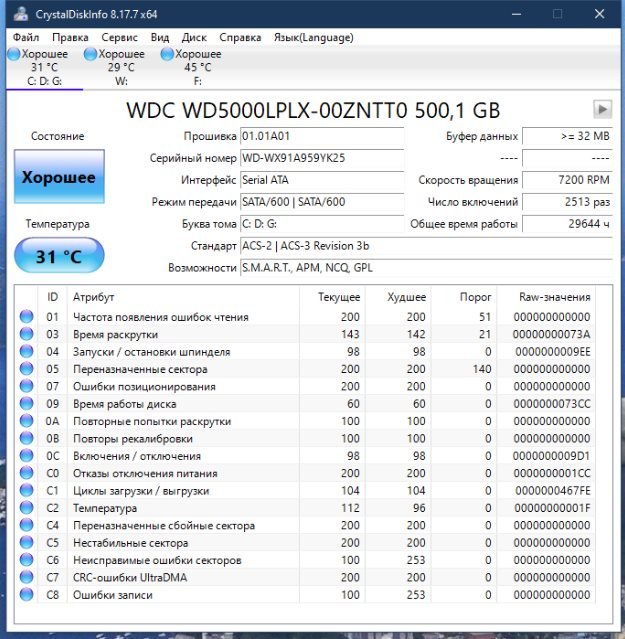Click the Прошивка field 01.01A01
The height and width of the screenshot is (639, 625).
(x=322, y=136)
